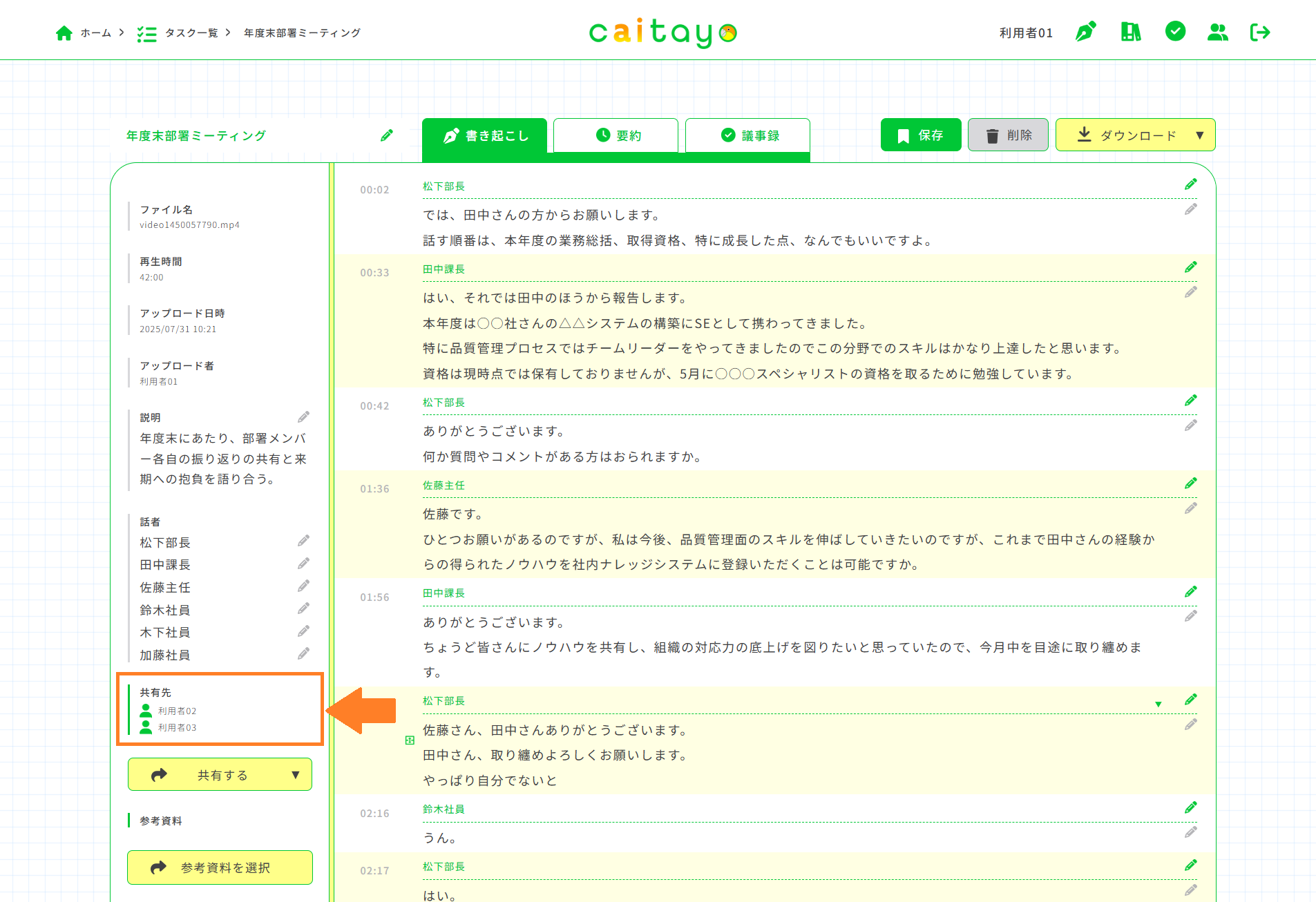Click the checkmark circle icon in header
The image size is (1316, 902).
point(1174,31)
